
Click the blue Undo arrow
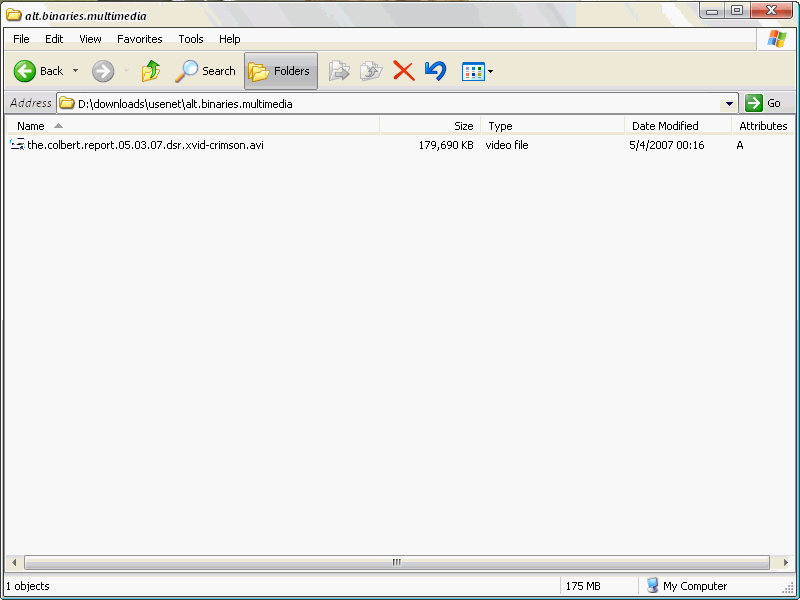coord(435,71)
